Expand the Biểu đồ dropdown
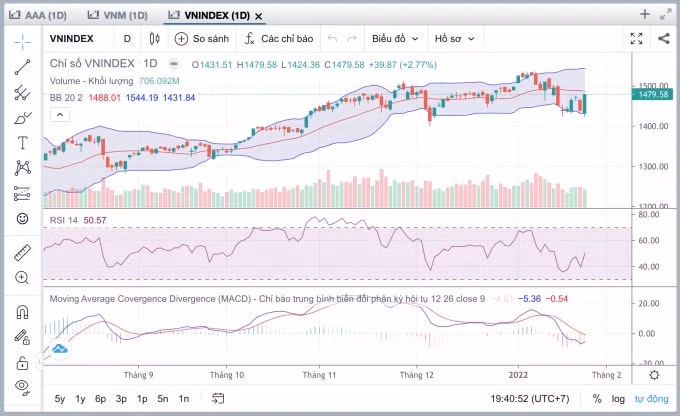The width and height of the screenshot is (680, 416). pyautogui.click(x=395, y=39)
